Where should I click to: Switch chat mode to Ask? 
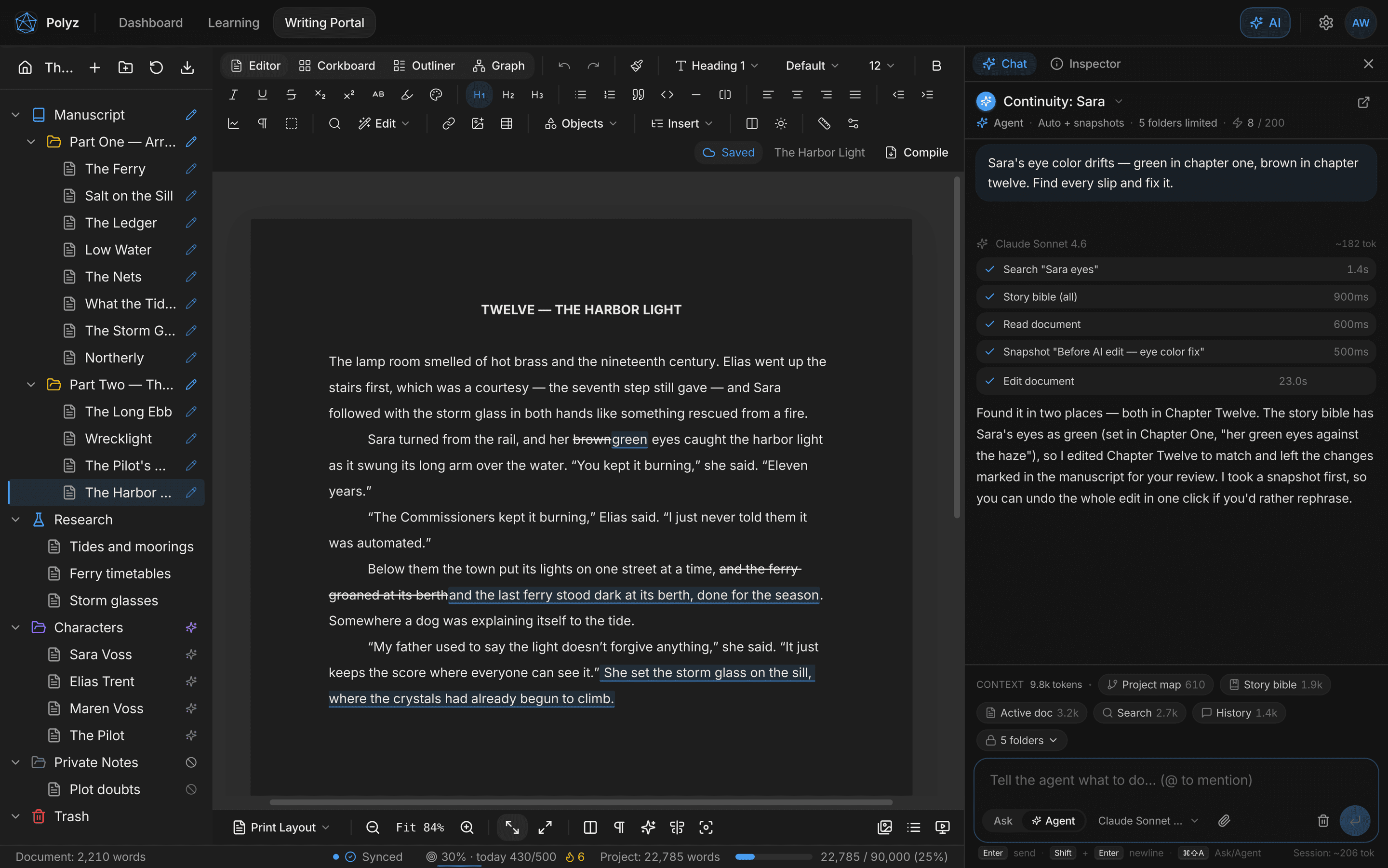click(1003, 821)
